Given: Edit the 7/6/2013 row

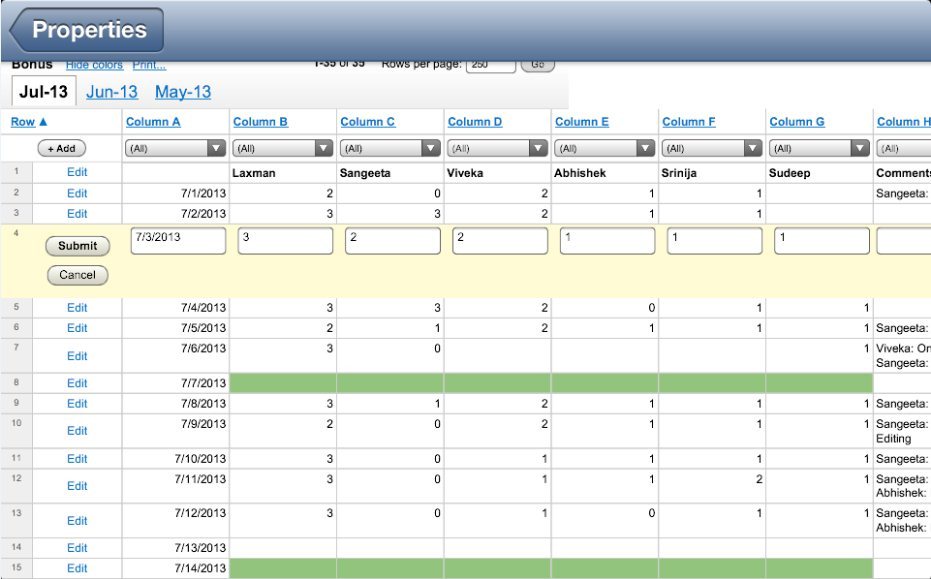Looking at the screenshot, I should click(77, 356).
